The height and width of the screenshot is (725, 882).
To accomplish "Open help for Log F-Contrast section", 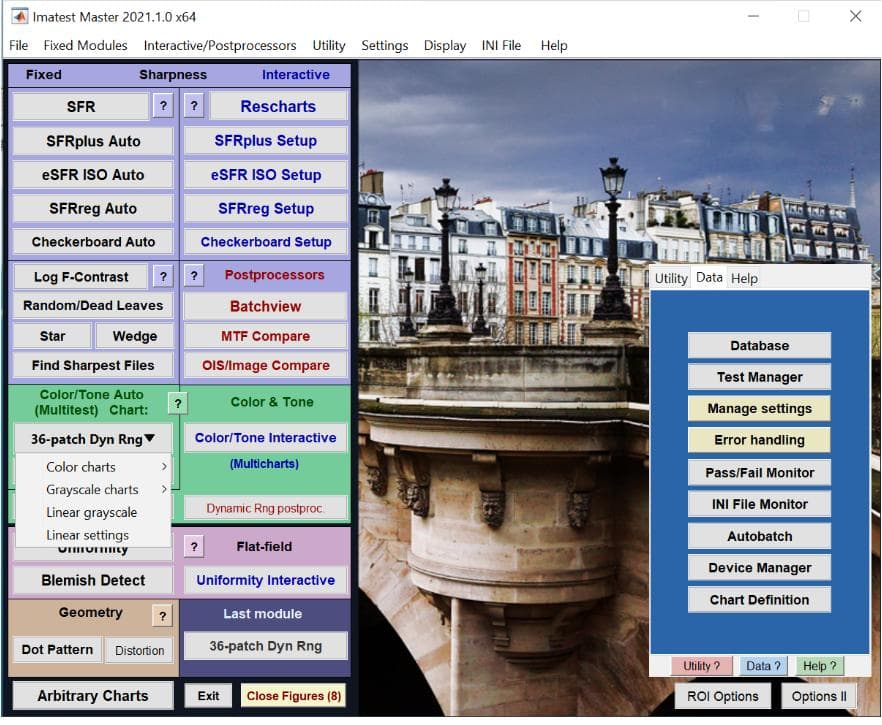I will (163, 276).
